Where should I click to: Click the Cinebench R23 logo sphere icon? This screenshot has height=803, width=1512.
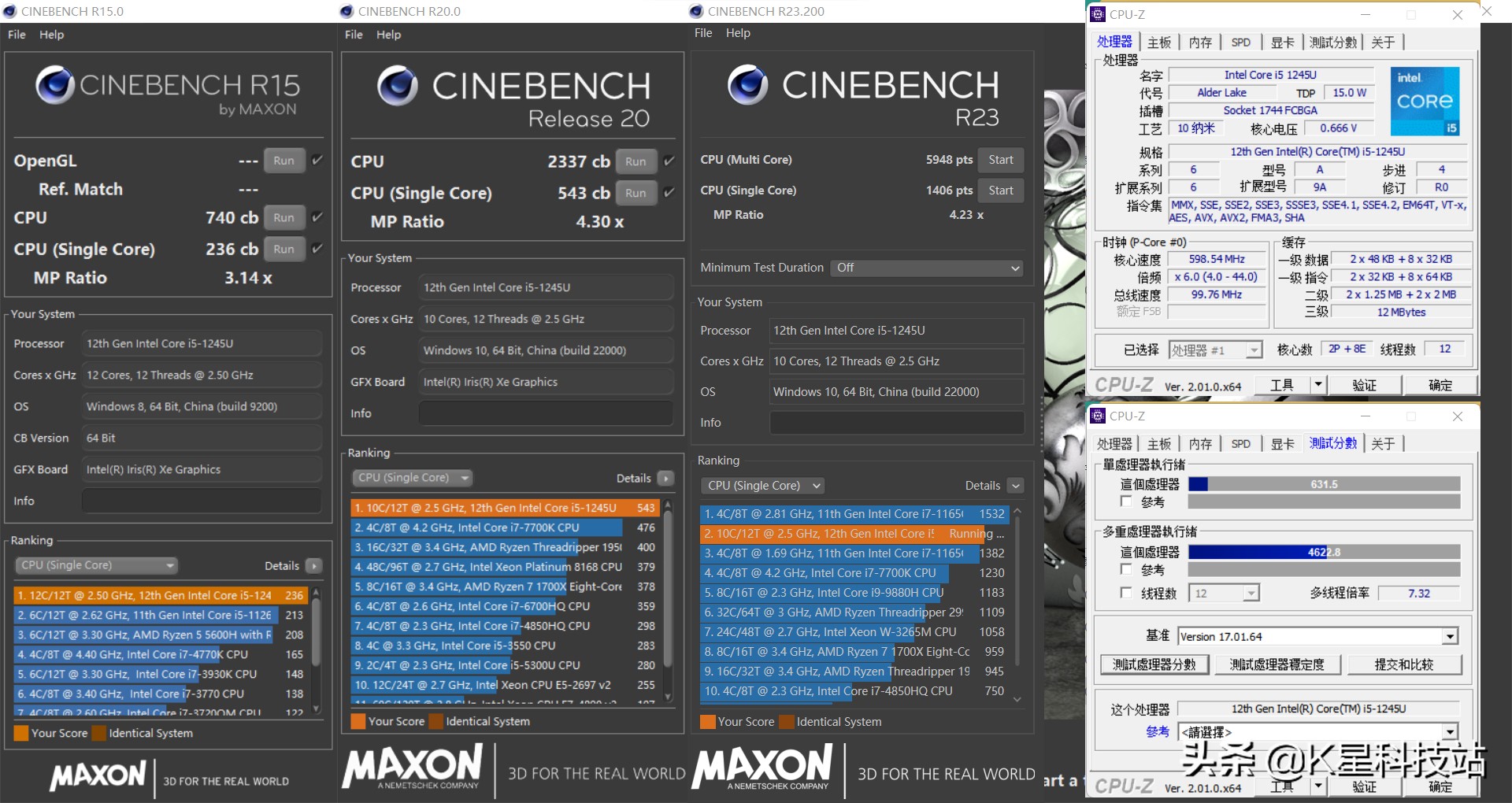coord(747,85)
